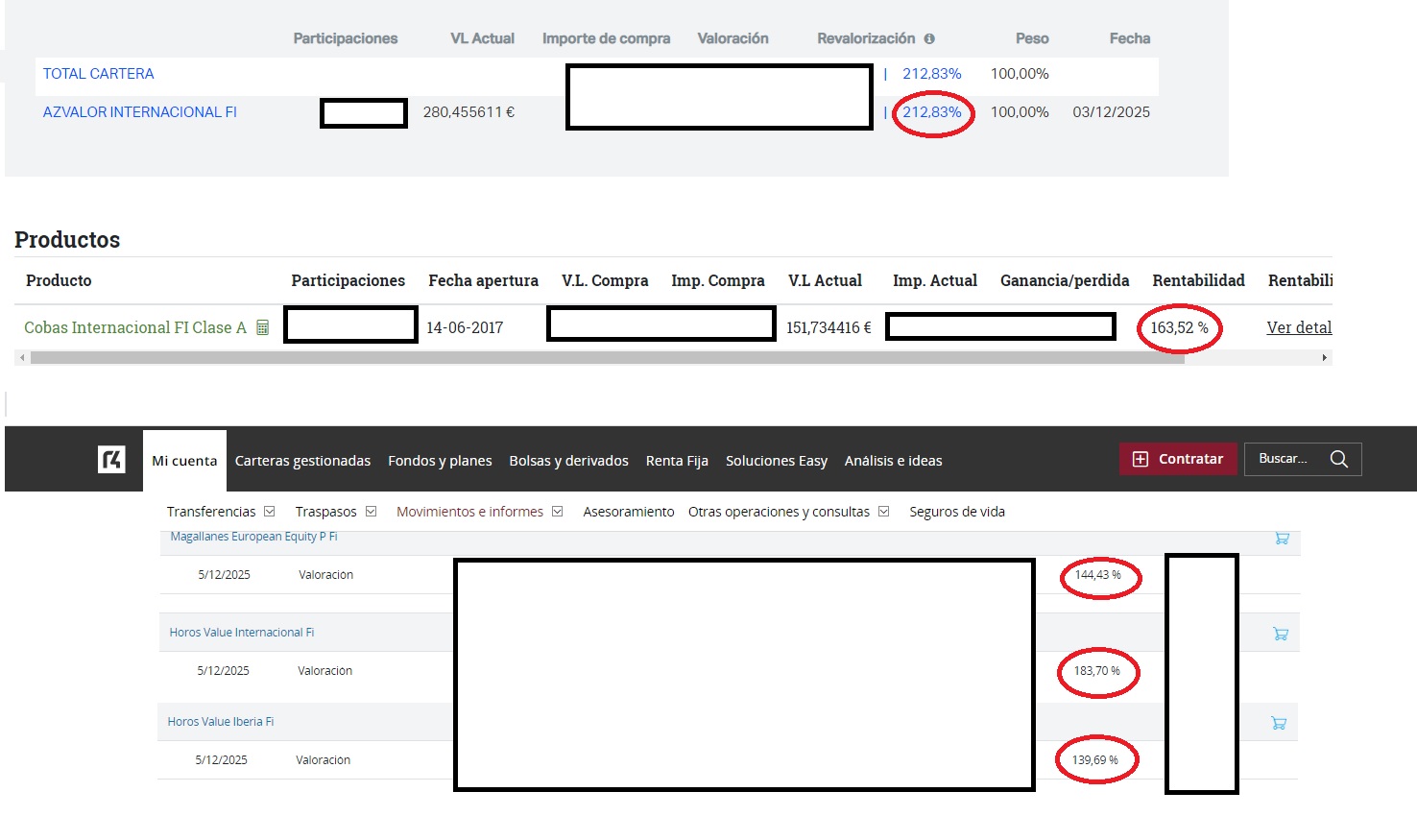The width and height of the screenshot is (1417, 840).
Task: Click the left arrow of the horizontal scrollbar
Action: coord(22,358)
